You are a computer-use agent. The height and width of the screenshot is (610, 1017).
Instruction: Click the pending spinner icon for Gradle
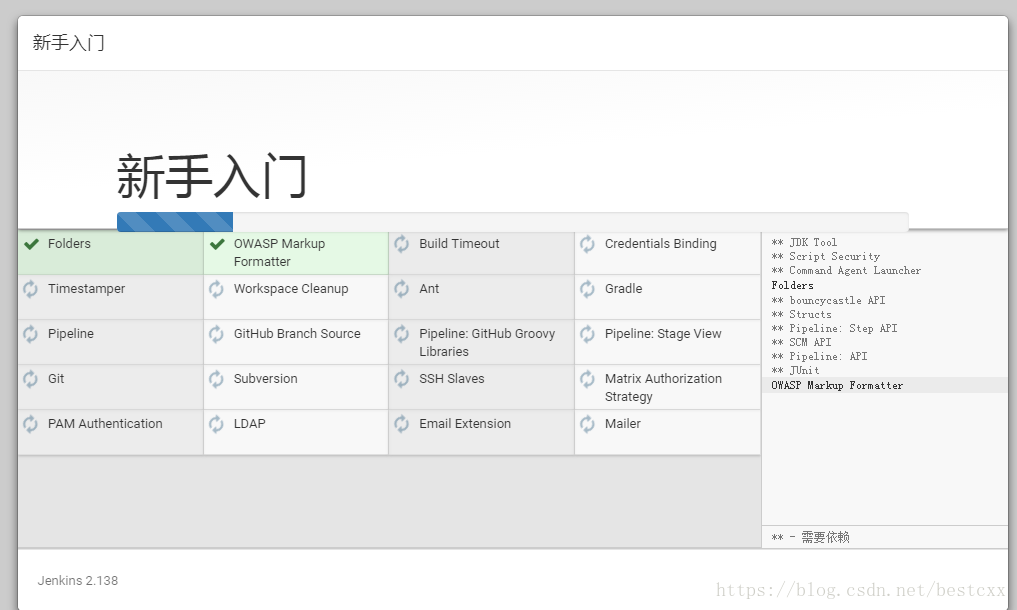pos(588,289)
